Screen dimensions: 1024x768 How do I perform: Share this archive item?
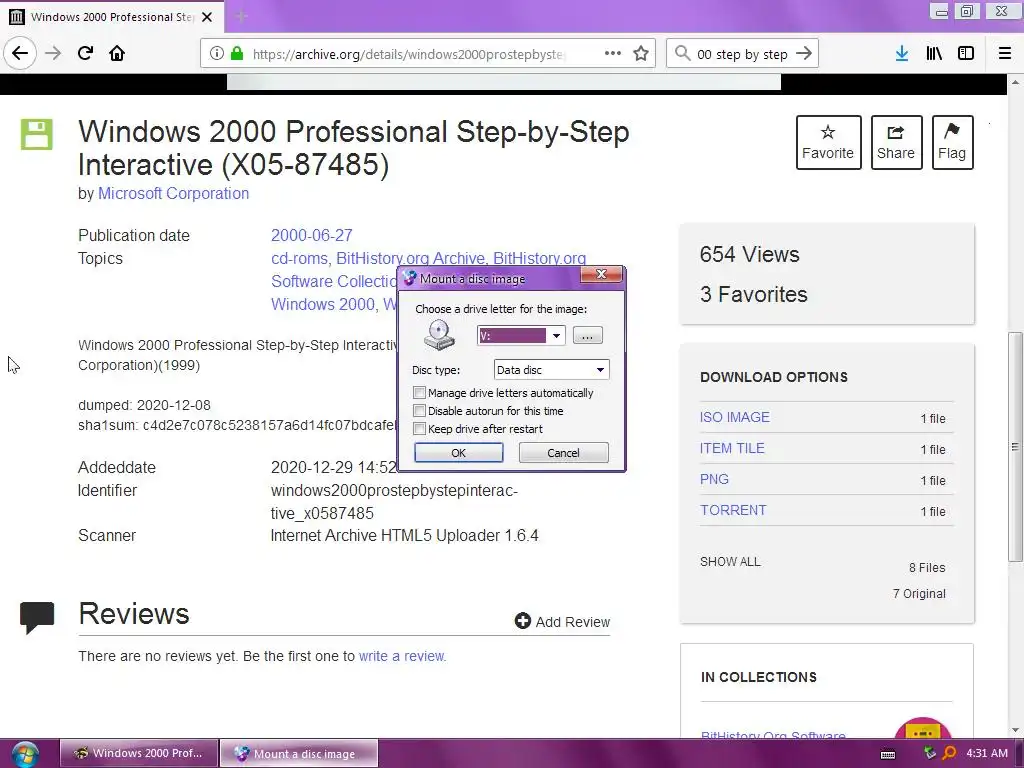pos(896,142)
